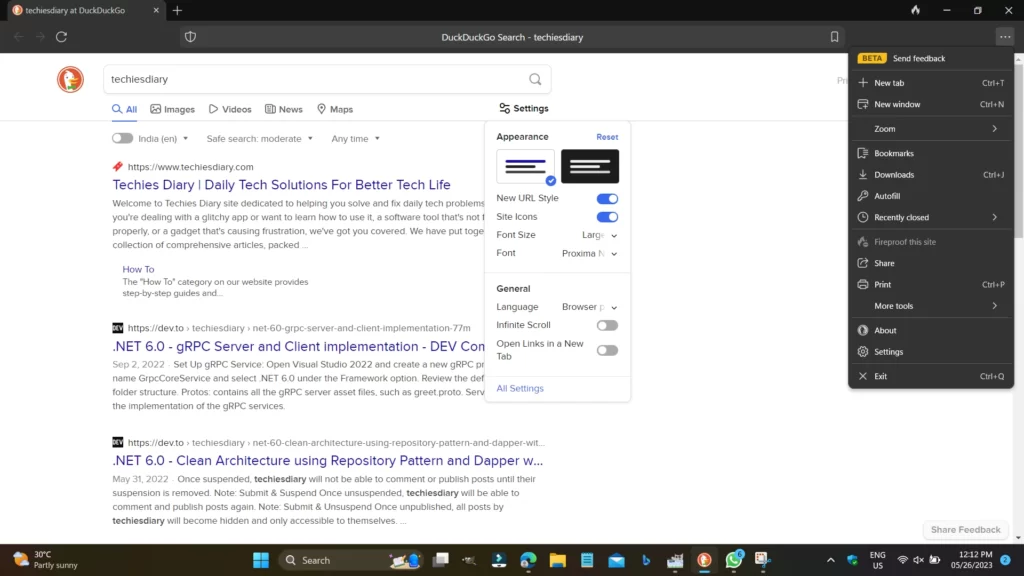Image resolution: width=1024 pixels, height=576 pixels.
Task: Toggle the India (en) region switch
Action: pos(122,138)
